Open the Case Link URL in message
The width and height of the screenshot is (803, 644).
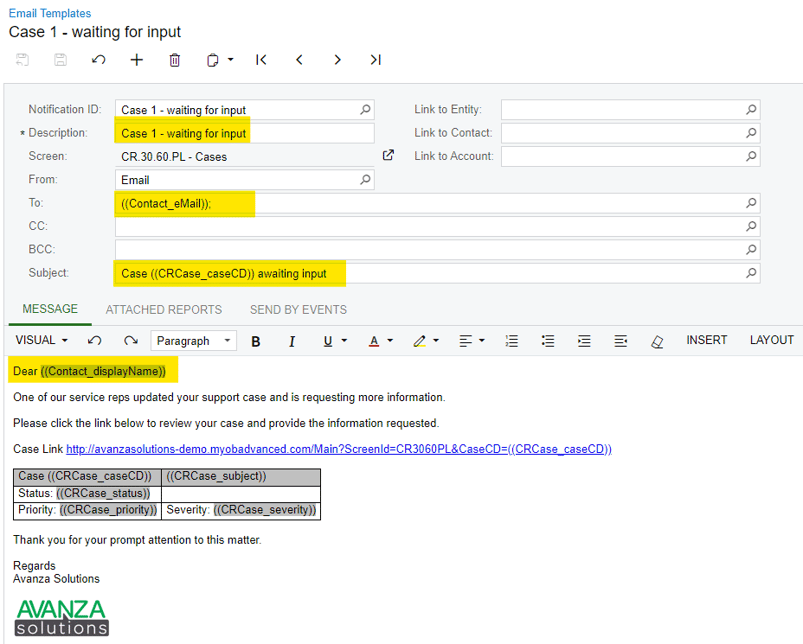339,449
